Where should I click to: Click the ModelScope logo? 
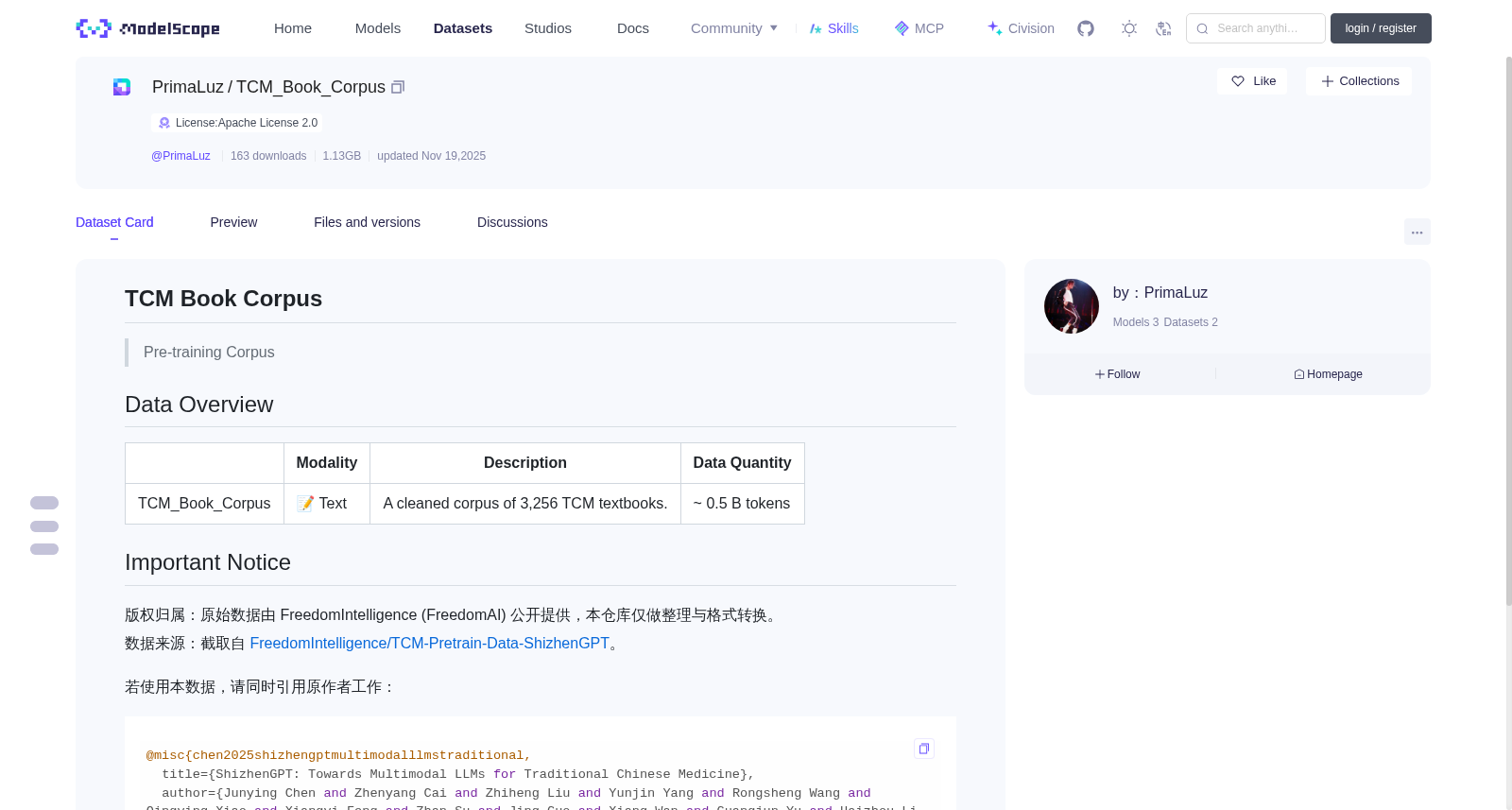coord(148,28)
